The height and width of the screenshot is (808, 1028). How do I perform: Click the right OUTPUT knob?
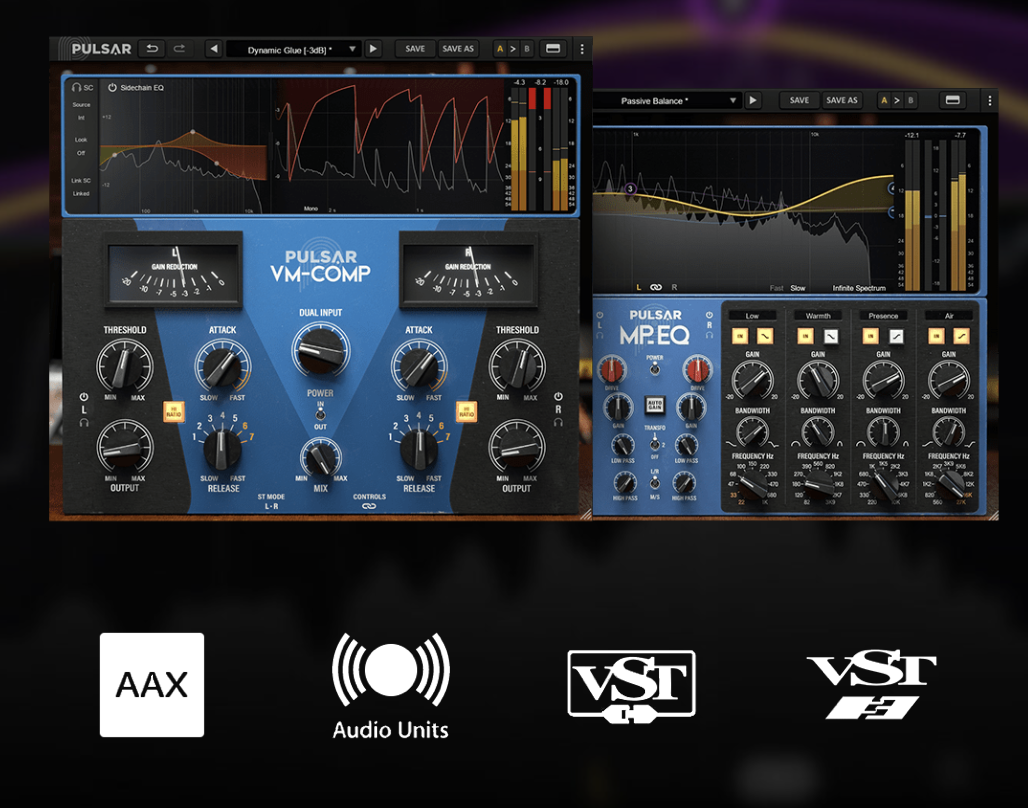pos(517,447)
